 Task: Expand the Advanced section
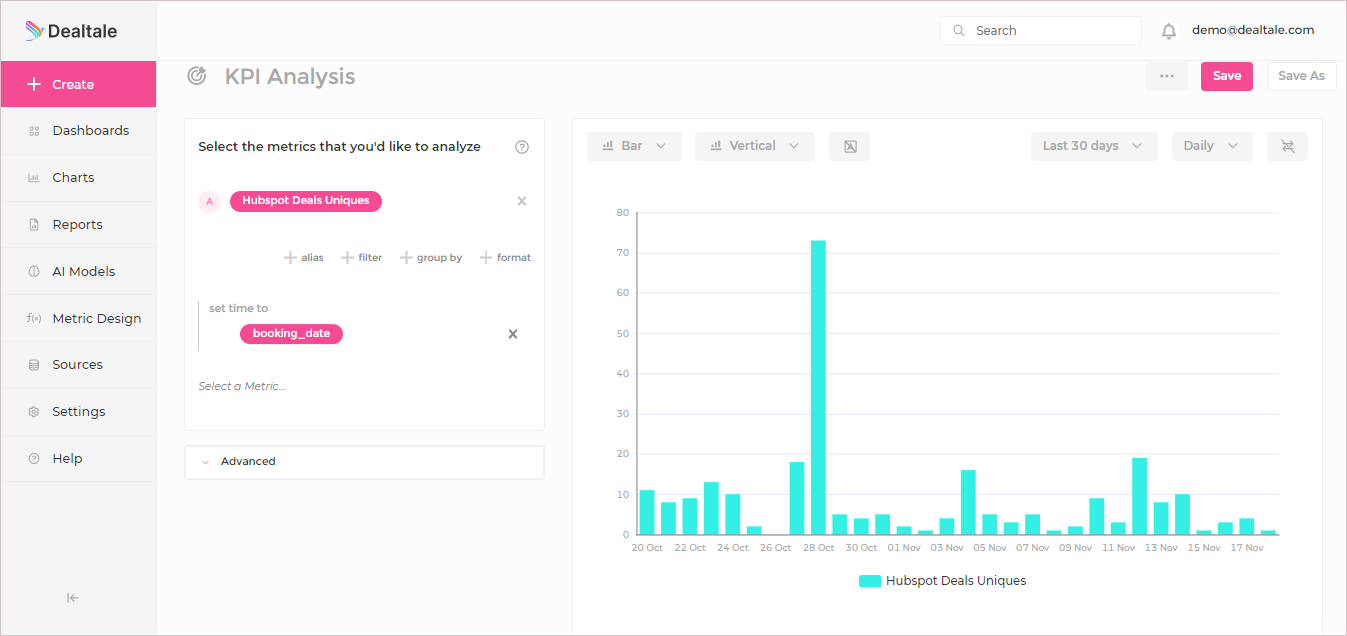[364, 462]
